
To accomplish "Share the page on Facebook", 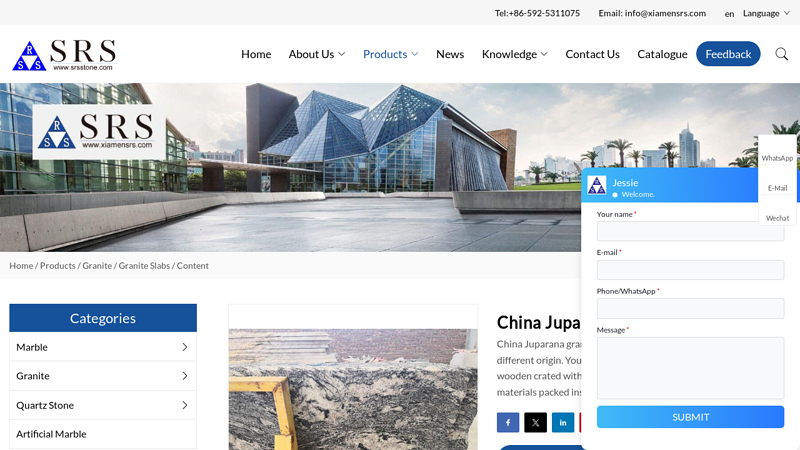I will [507, 423].
